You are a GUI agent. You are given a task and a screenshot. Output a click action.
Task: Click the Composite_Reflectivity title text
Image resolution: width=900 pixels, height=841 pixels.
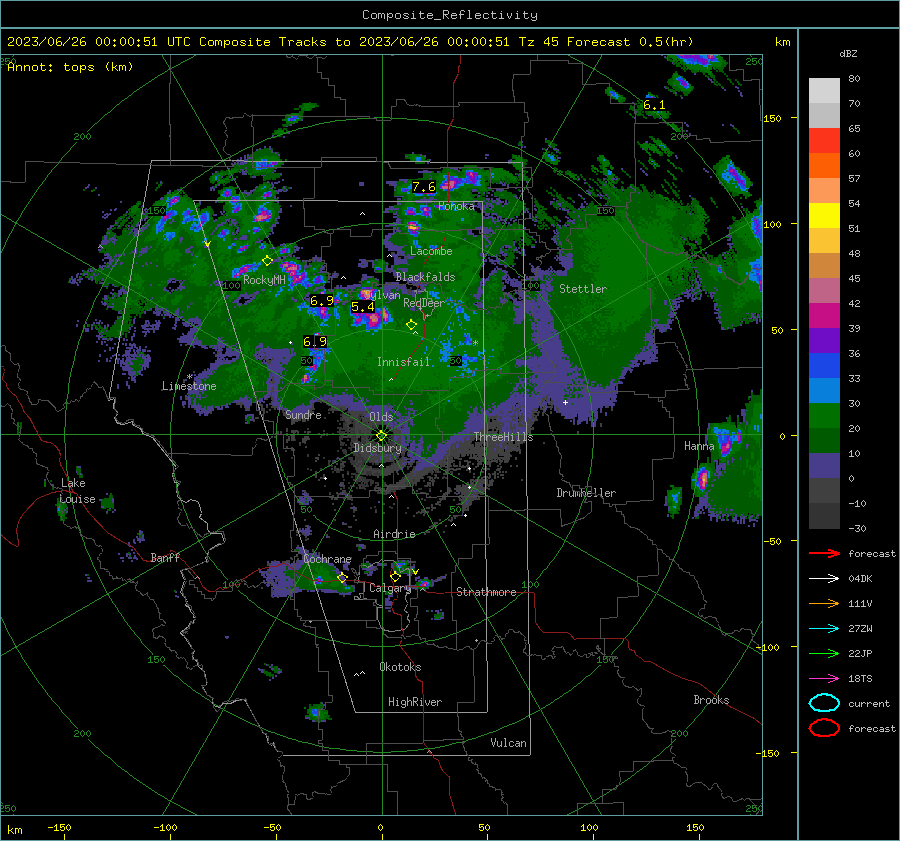click(450, 15)
